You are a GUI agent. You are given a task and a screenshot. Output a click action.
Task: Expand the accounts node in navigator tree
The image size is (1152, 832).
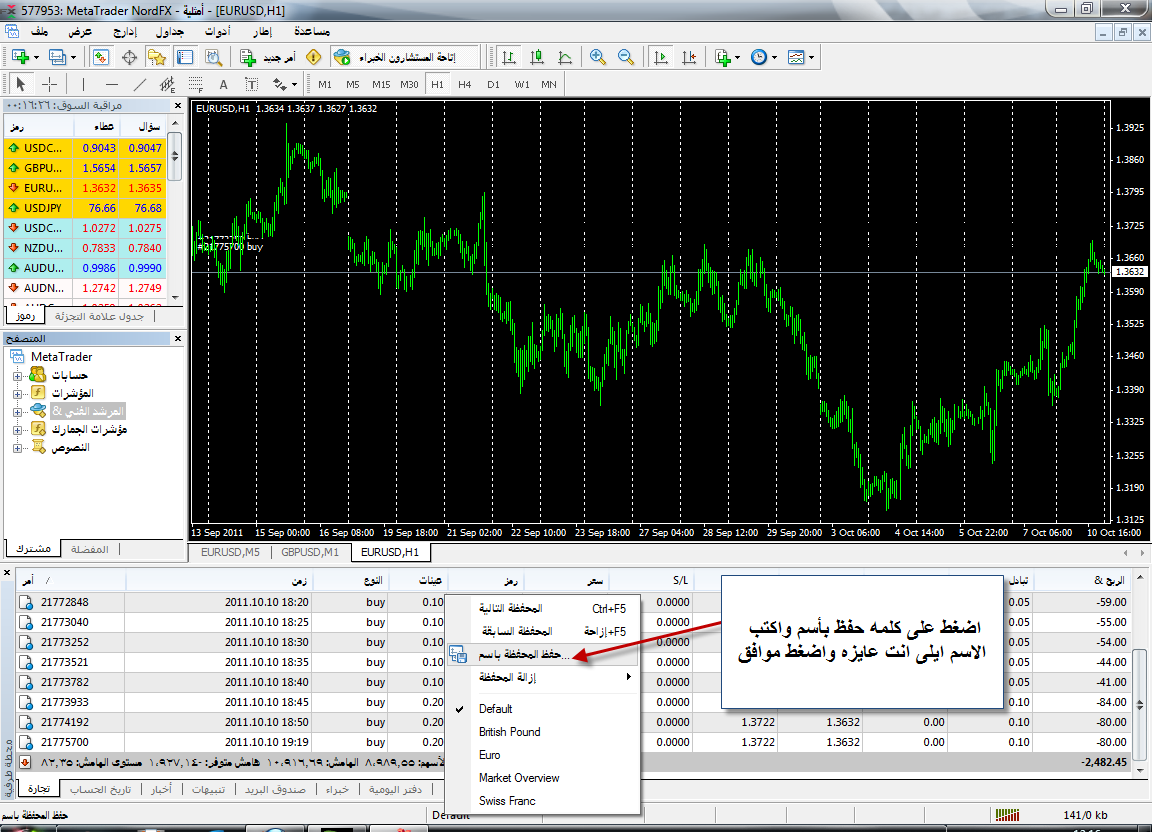(18, 375)
